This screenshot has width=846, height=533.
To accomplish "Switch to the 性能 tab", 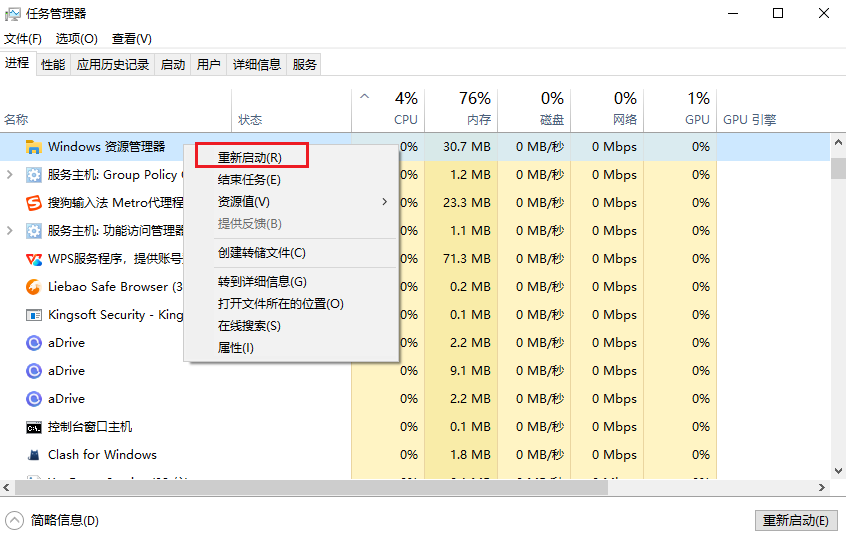I will click(x=53, y=65).
